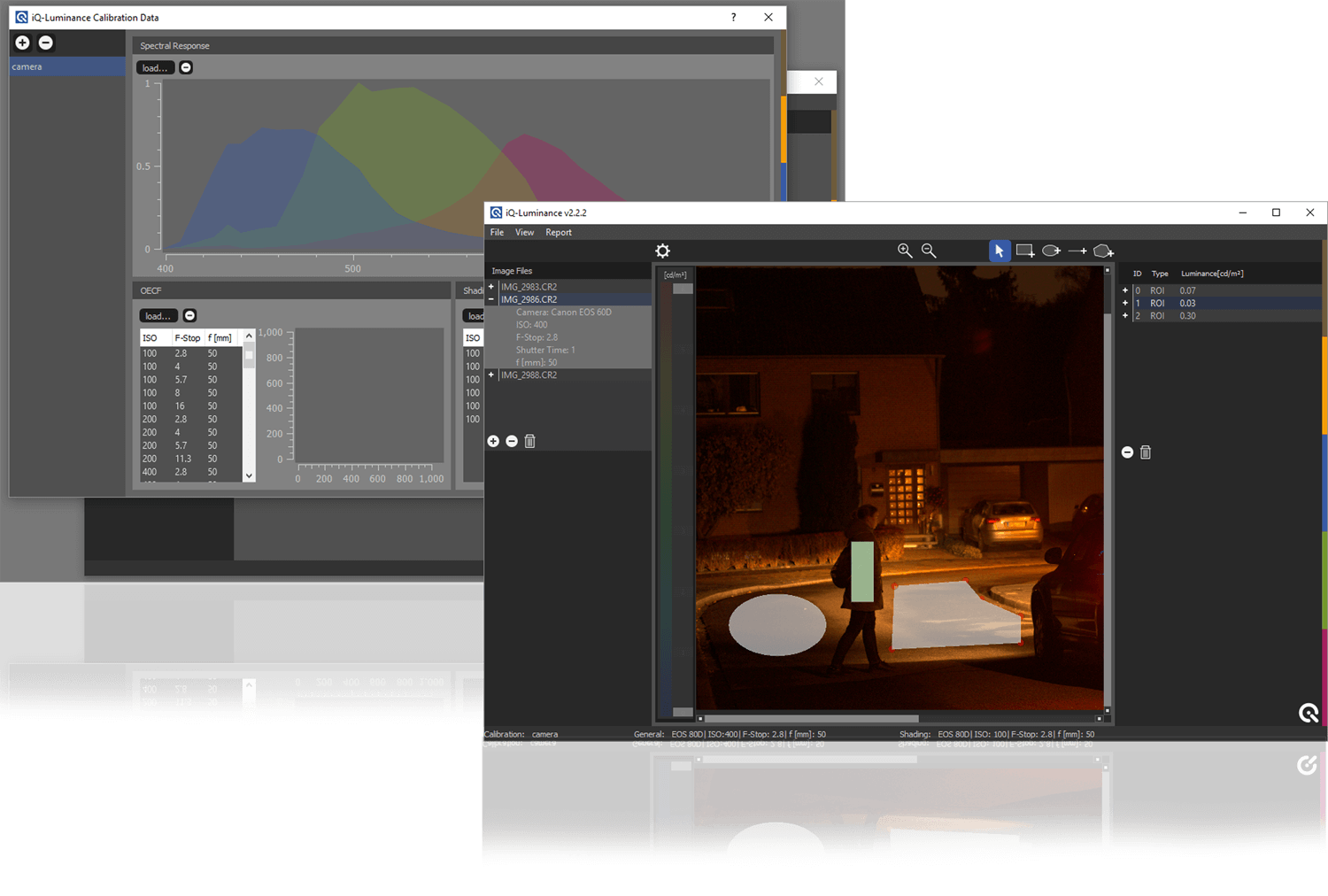
Task: Click 'Shutter Time: 1' detail line
Action: point(545,350)
